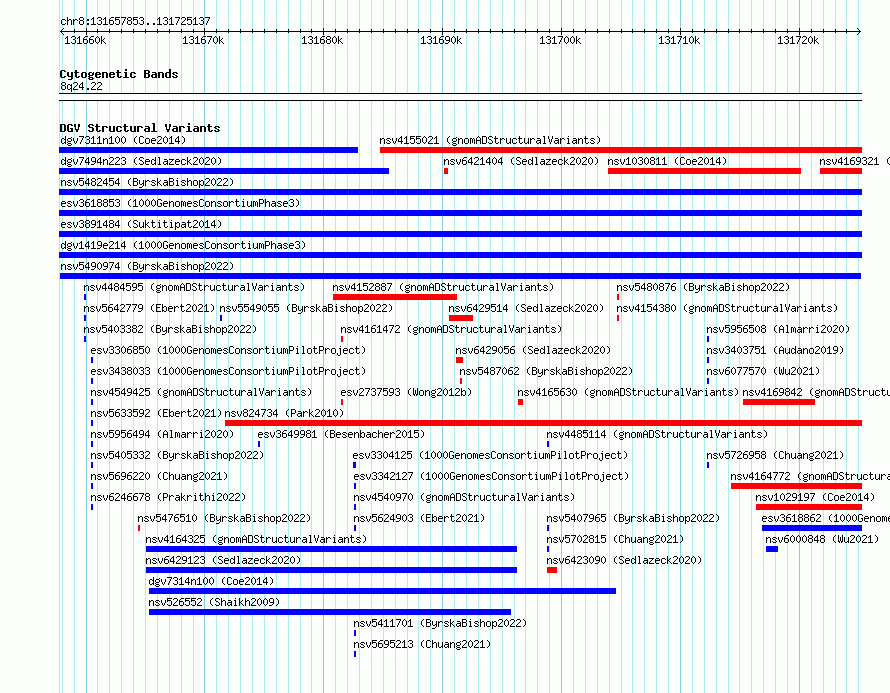890x693 pixels.
Task: Select nsv3403751 (Audano2019) label
Action: pyautogui.click(x=775, y=350)
